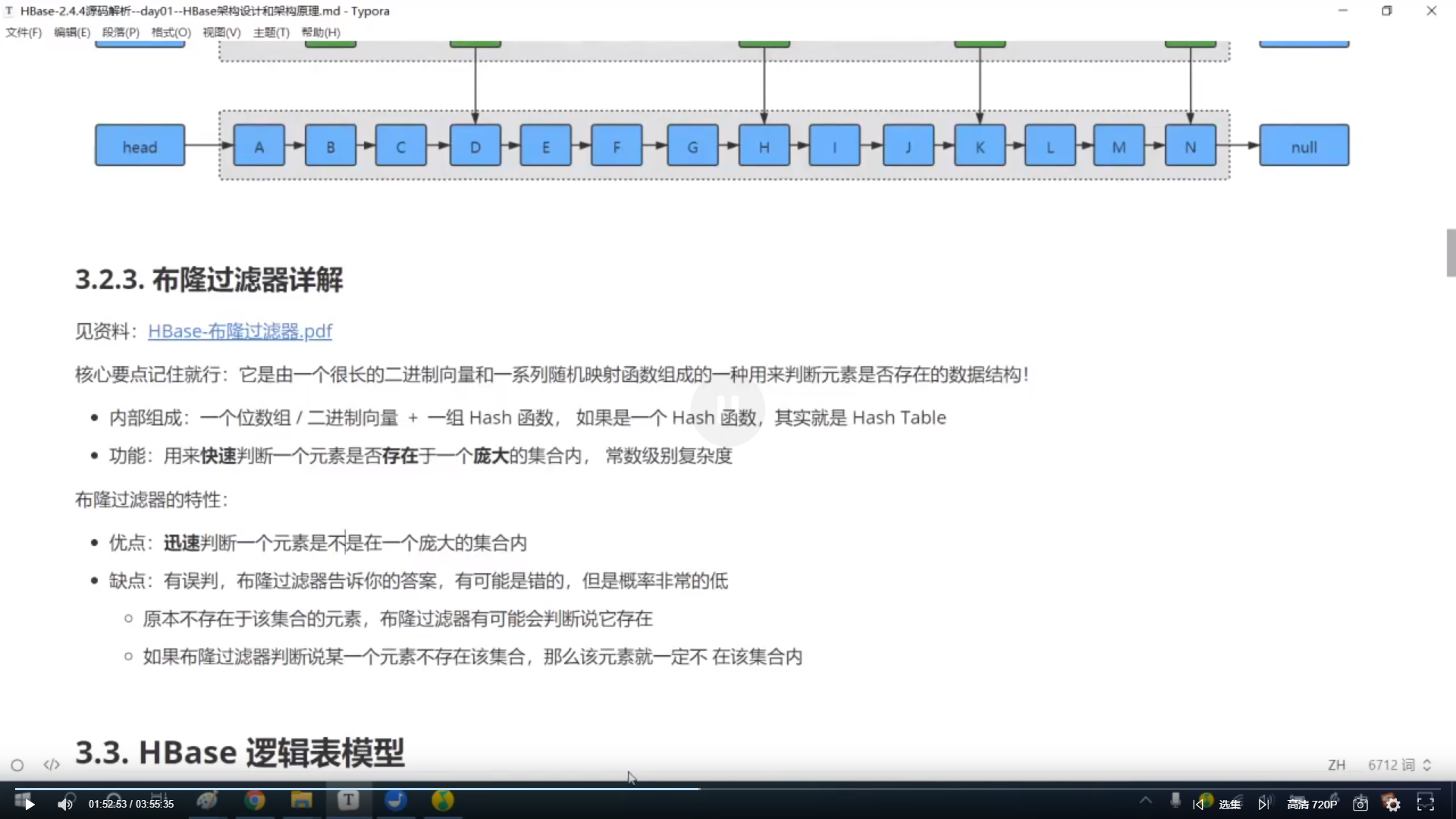Switch to source code mode in Typora

click(51, 764)
